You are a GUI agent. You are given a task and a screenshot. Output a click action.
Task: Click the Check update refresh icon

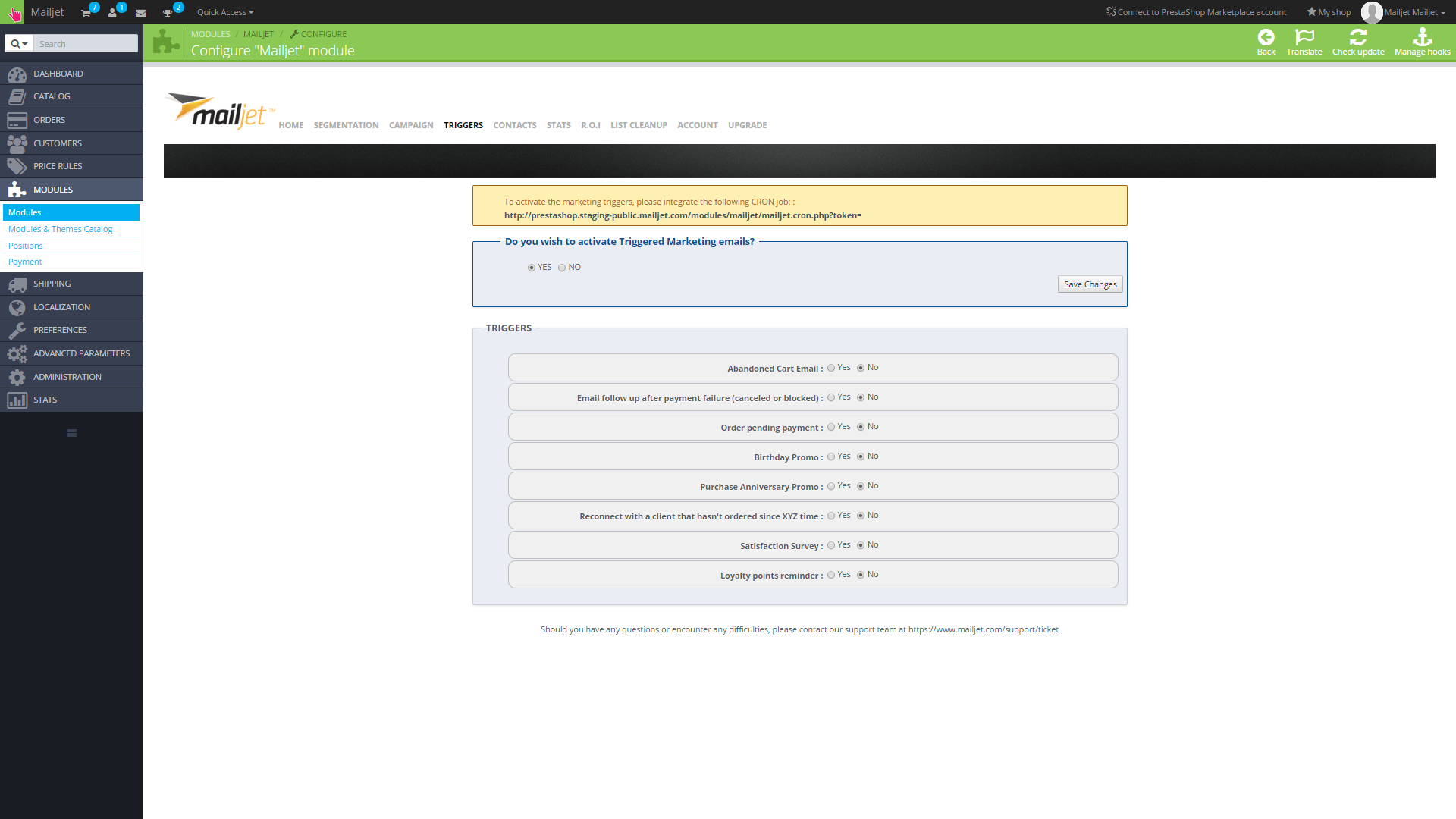click(x=1358, y=37)
